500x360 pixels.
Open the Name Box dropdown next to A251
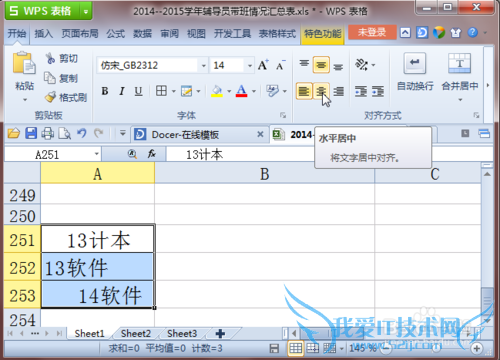96,154
